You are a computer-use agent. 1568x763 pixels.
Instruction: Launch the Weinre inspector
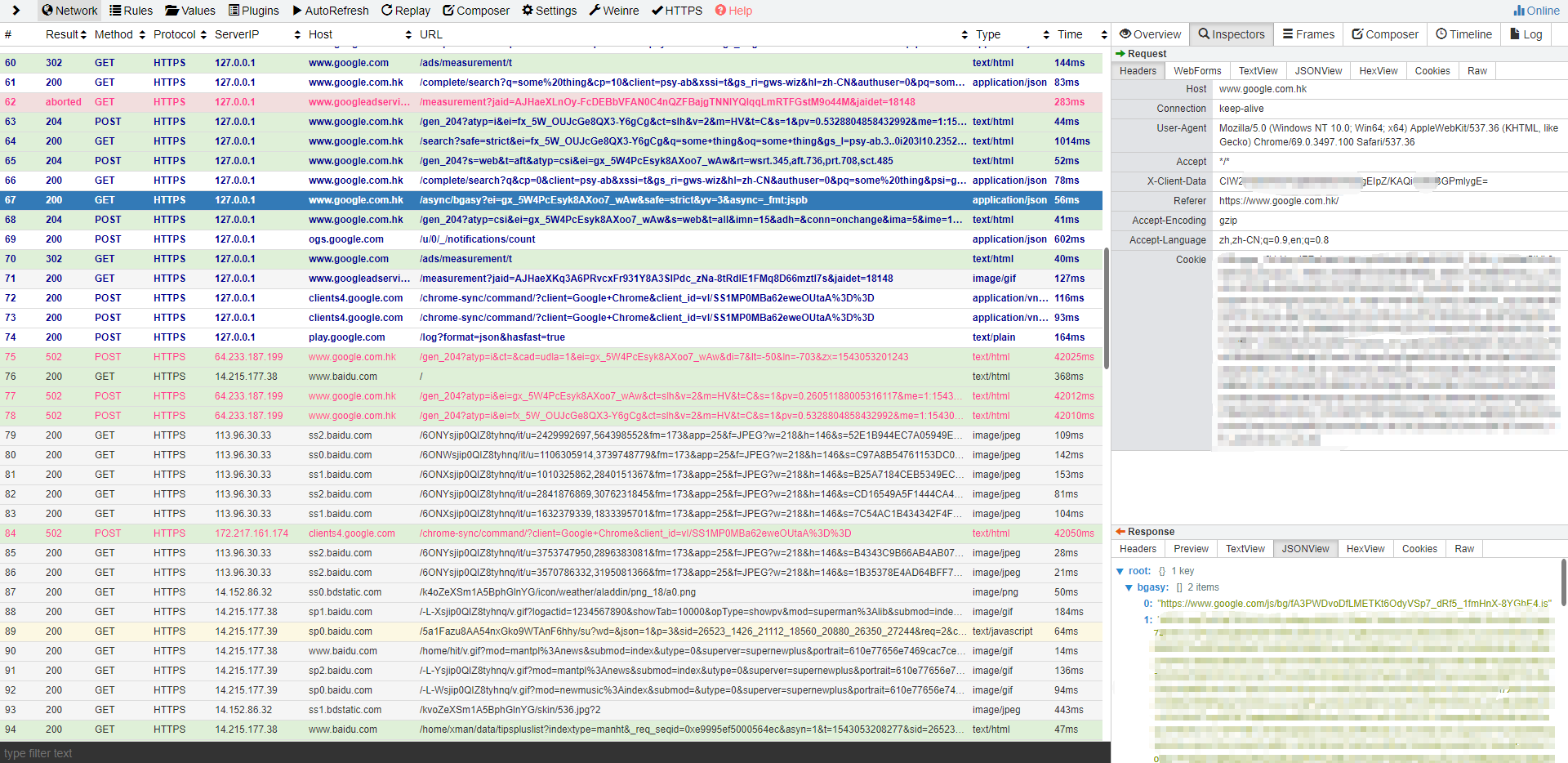614,10
